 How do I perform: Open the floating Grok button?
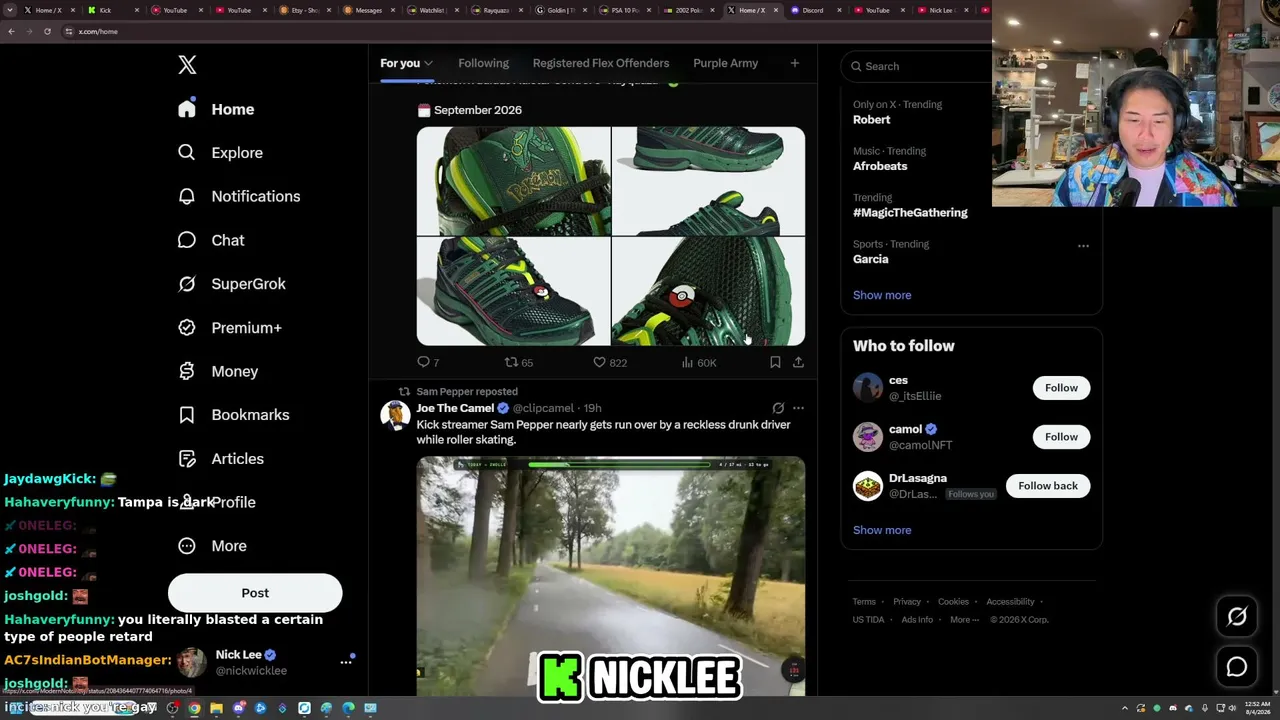tap(1237, 617)
